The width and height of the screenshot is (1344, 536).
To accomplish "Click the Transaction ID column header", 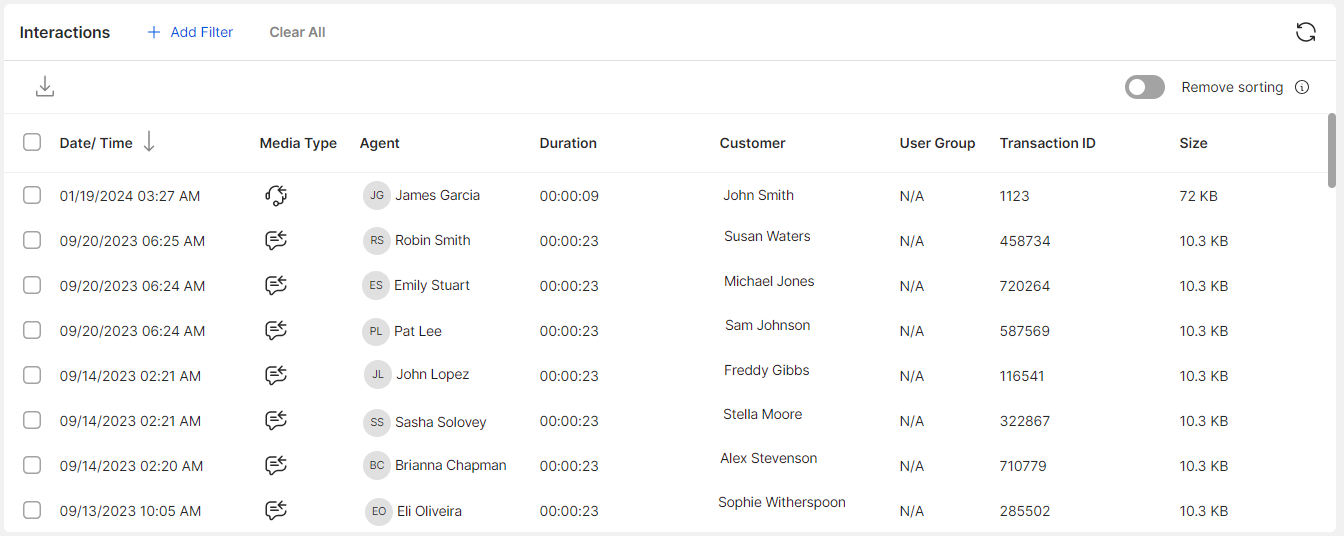I will [x=1048, y=143].
